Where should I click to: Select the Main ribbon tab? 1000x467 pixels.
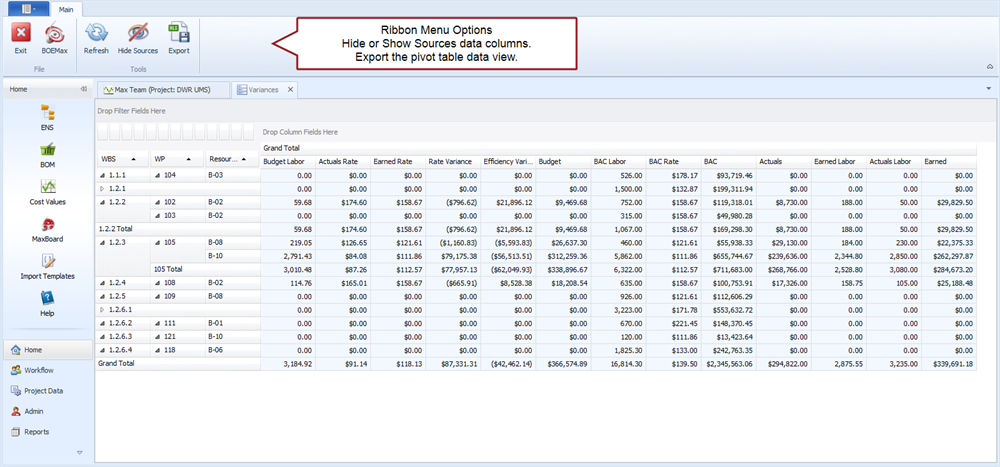point(66,9)
